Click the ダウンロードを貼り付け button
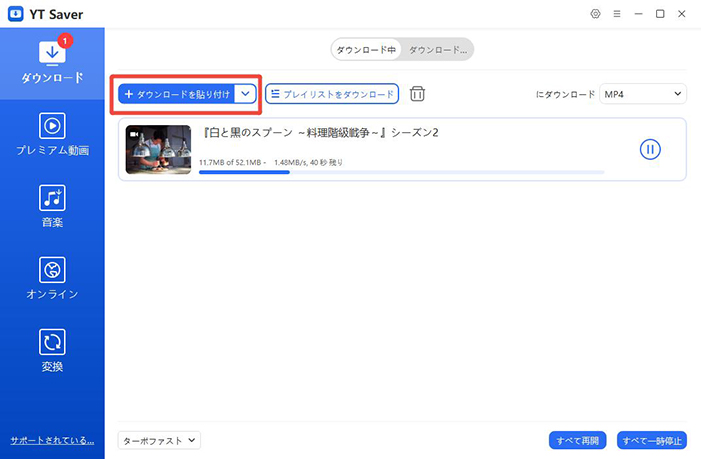701x459 pixels. pyautogui.click(x=176, y=94)
